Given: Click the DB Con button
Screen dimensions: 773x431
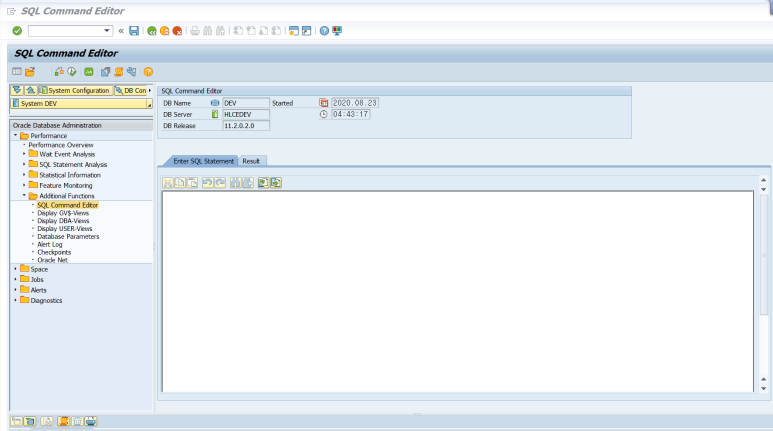Looking at the screenshot, I should coord(131,90).
